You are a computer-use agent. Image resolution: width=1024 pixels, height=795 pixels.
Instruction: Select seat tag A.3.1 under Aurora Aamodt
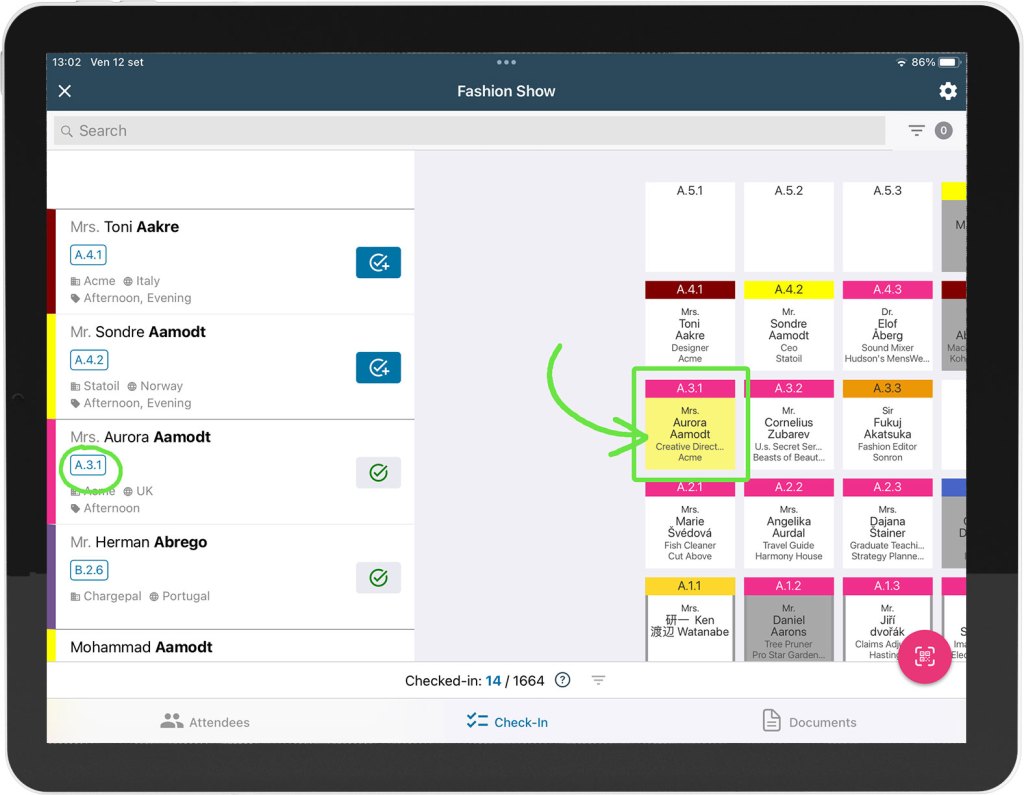point(88,465)
